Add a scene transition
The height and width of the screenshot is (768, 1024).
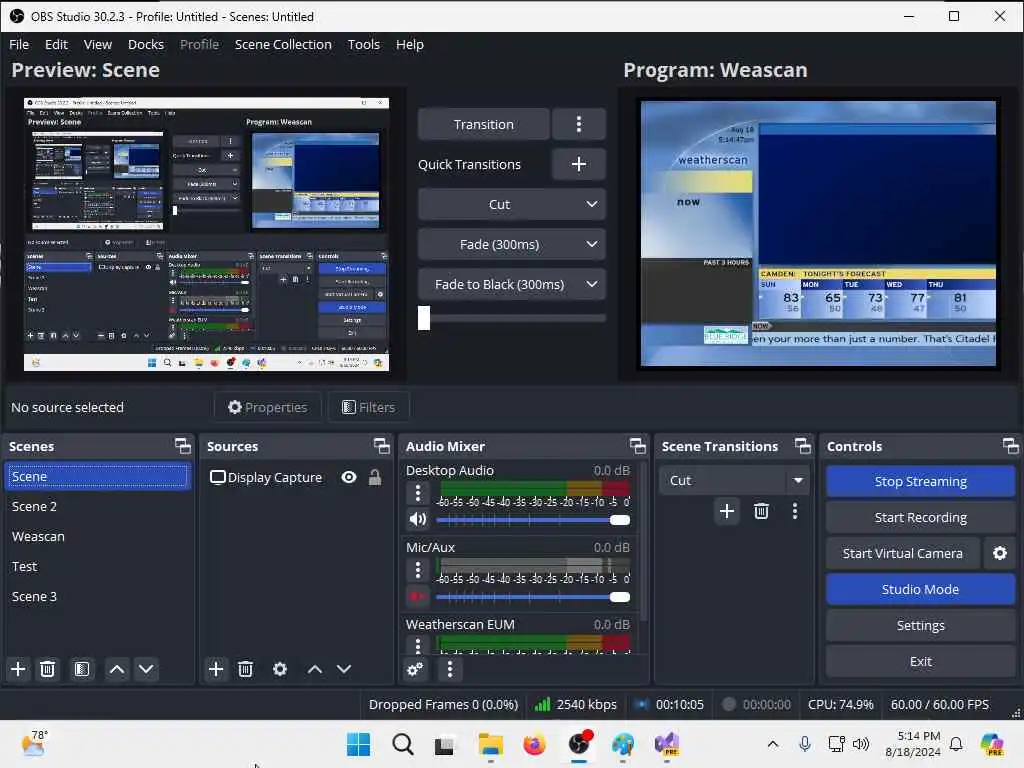click(727, 511)
